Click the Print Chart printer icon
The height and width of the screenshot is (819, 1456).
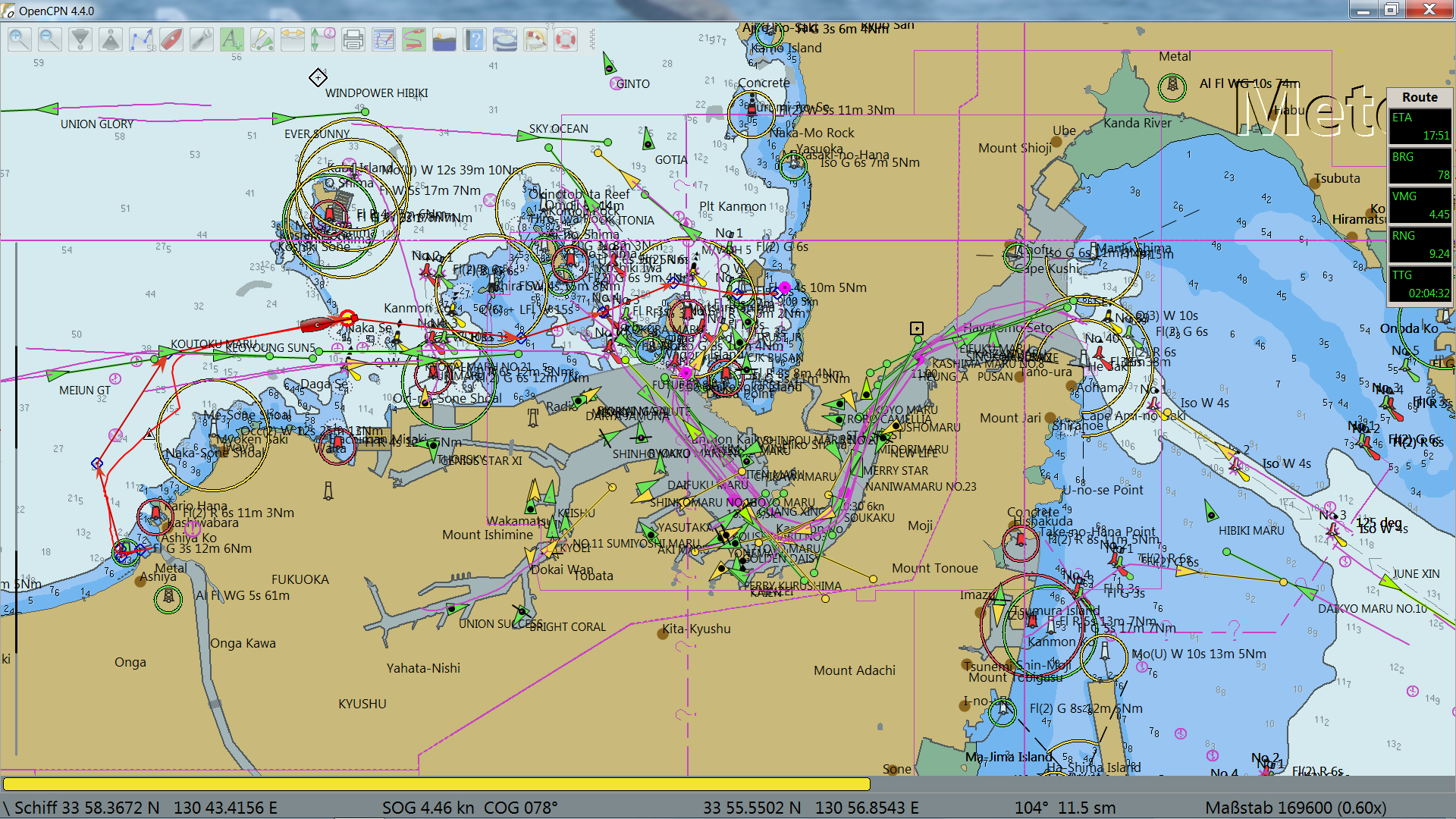click(353, 39)
